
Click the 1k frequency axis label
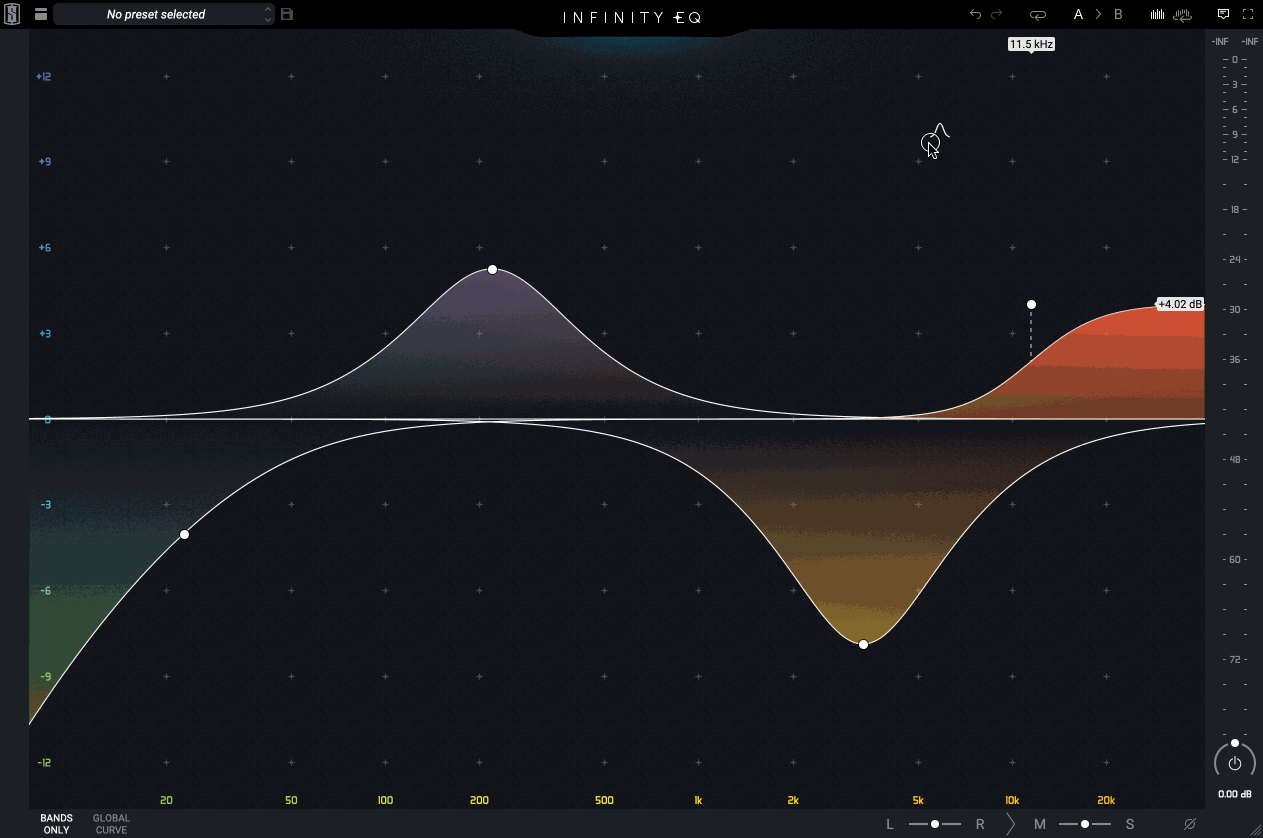coord(698,800)
